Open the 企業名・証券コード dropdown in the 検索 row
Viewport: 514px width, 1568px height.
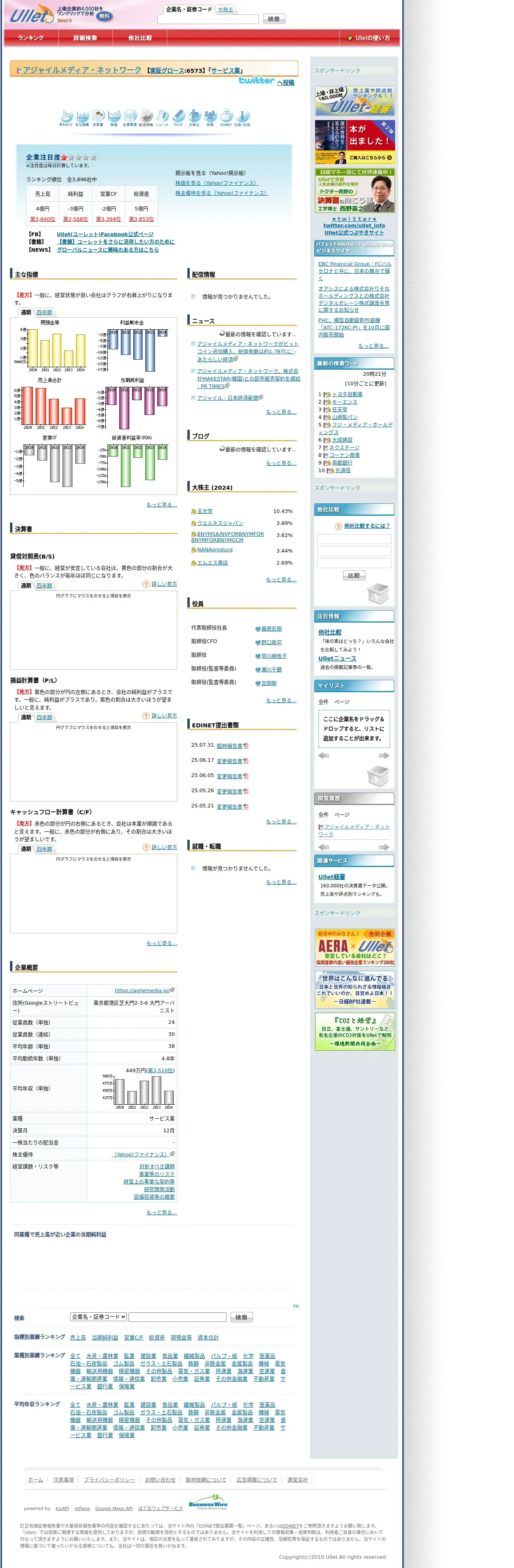pyautogui.click(x=98, y=1317)
